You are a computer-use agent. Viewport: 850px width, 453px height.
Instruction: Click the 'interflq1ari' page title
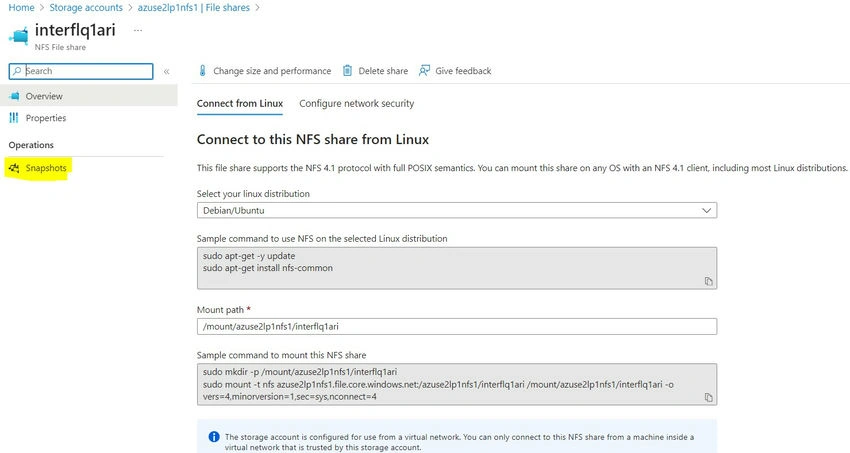coord(75,30)
